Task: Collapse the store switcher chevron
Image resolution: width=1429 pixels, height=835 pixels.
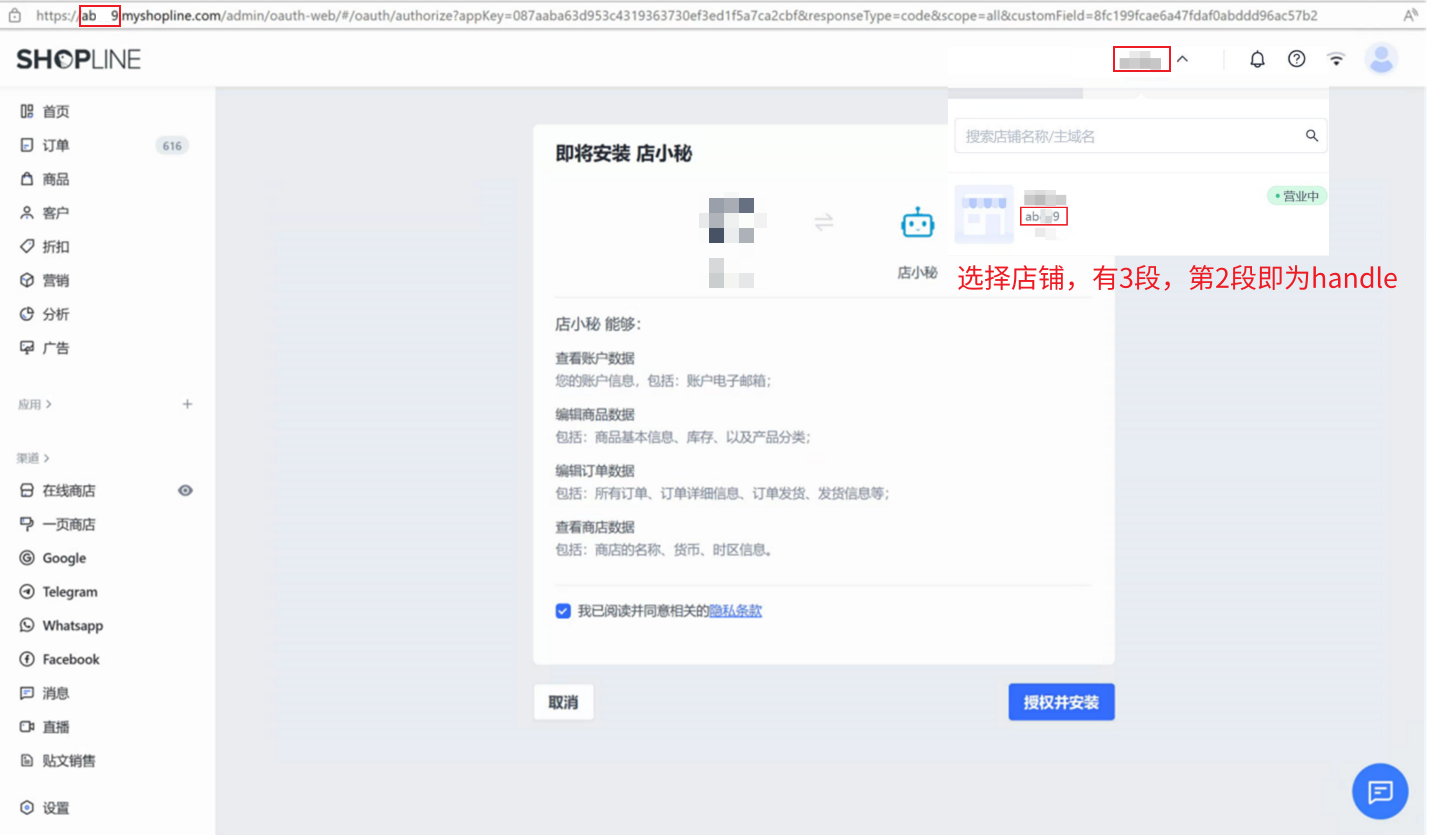Action: [x=1182, y=59]
